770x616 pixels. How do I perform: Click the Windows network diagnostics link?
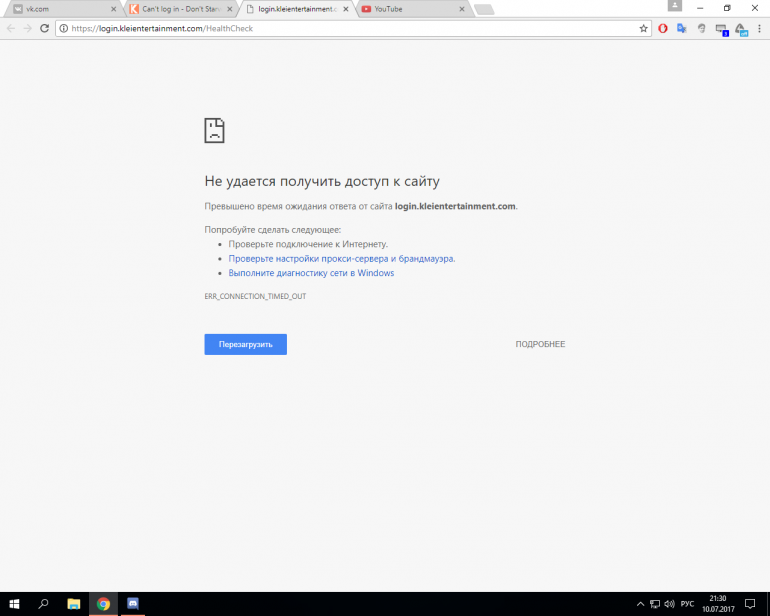click(x=311, y=273)
